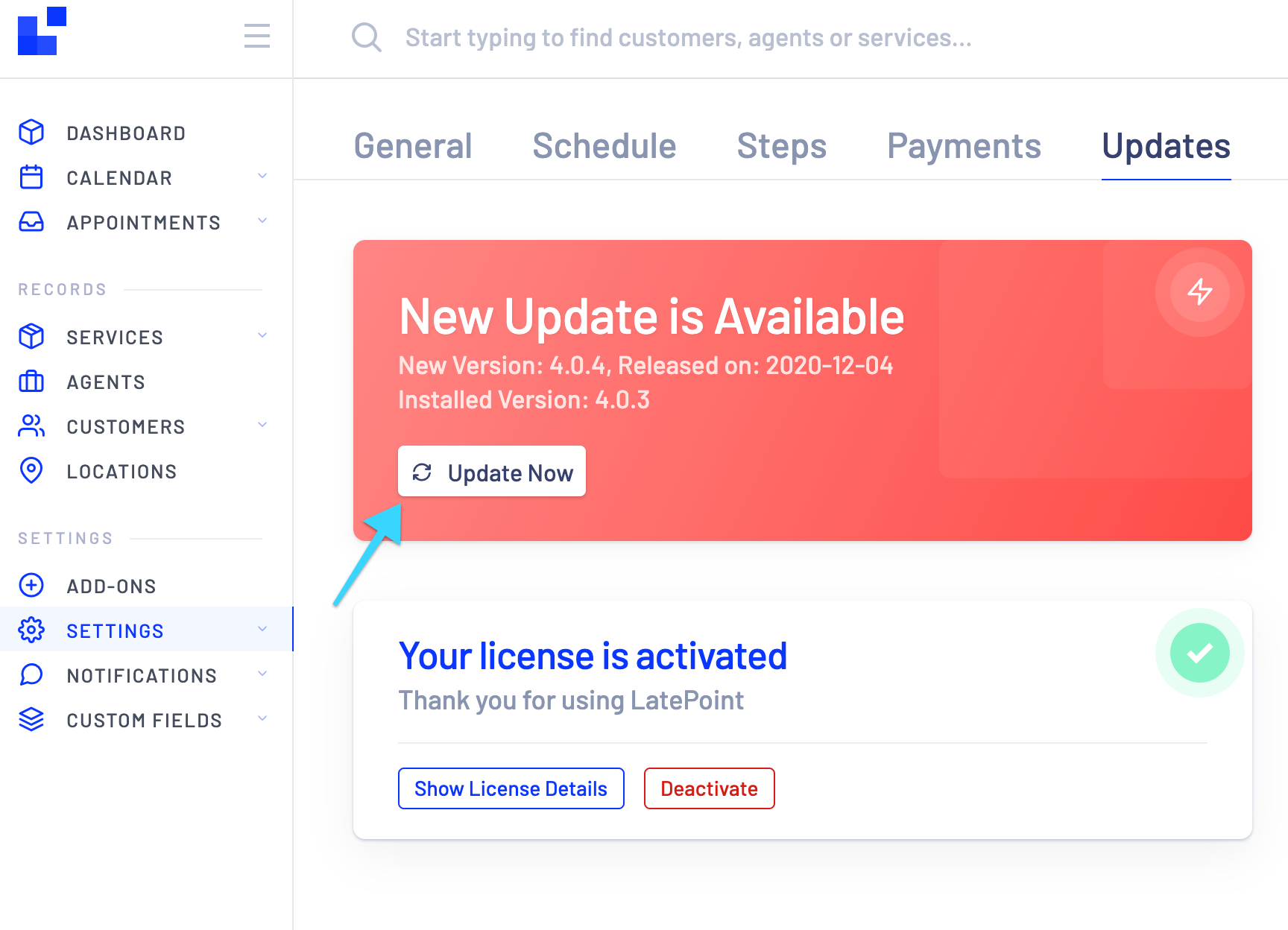
Task: Show License Details
Action: [511, 788]
